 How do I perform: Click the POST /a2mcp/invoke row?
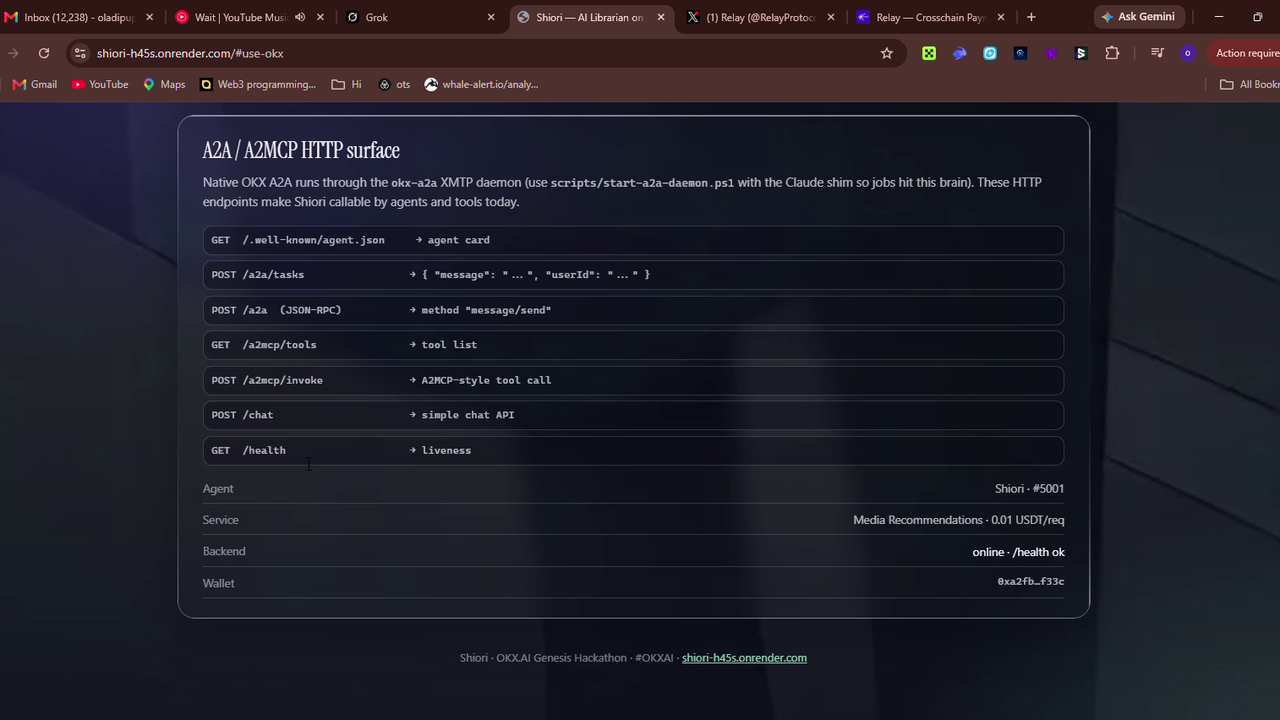[x=633, y=380]
